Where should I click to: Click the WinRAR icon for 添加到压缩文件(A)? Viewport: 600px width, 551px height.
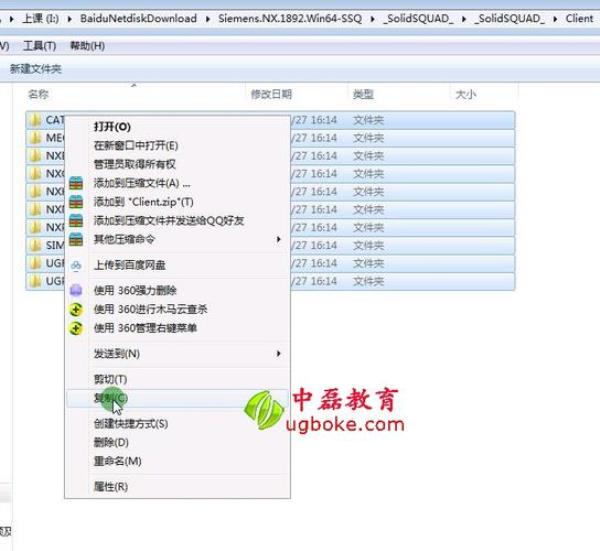76,183
